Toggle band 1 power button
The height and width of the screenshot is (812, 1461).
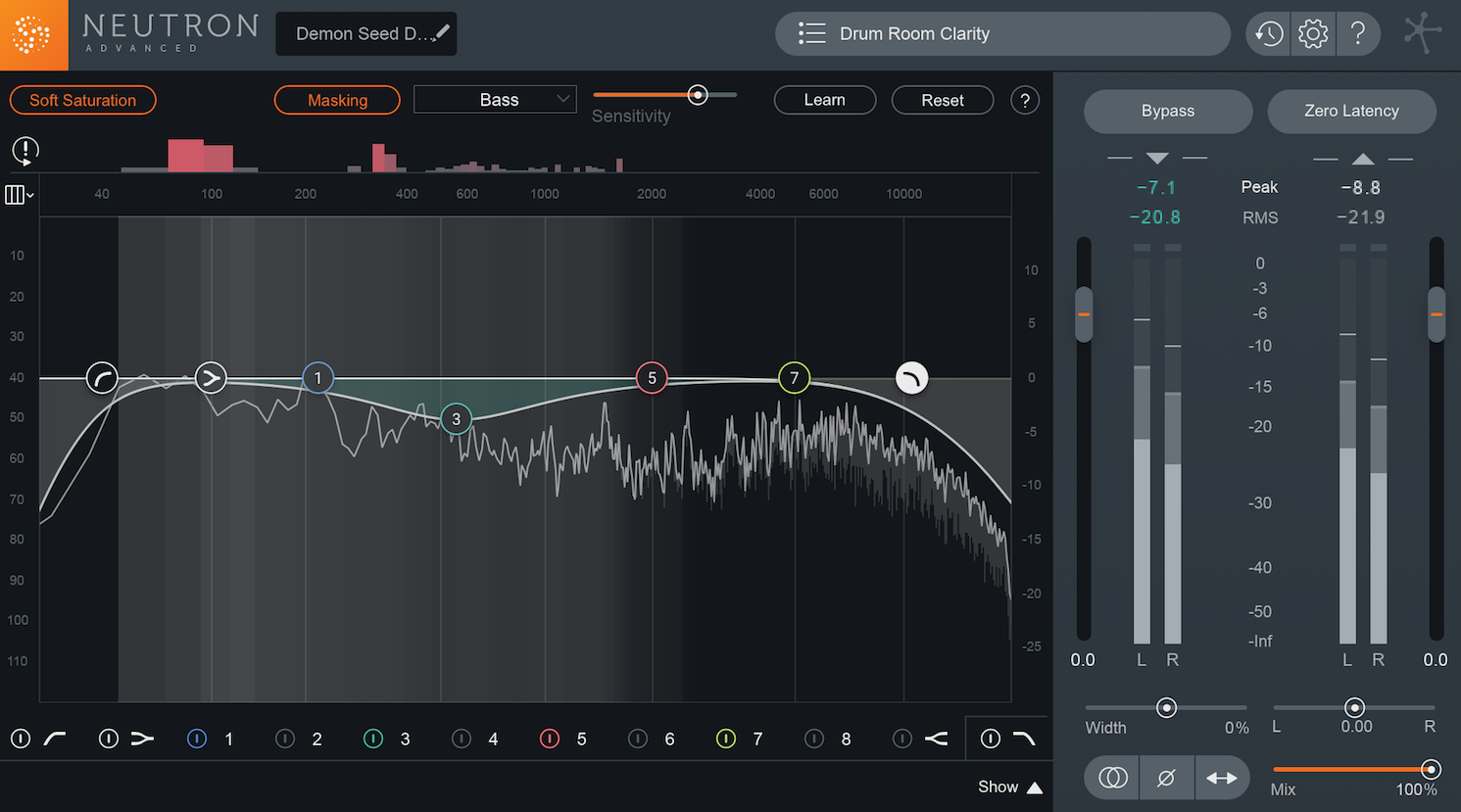pos(197,739)
